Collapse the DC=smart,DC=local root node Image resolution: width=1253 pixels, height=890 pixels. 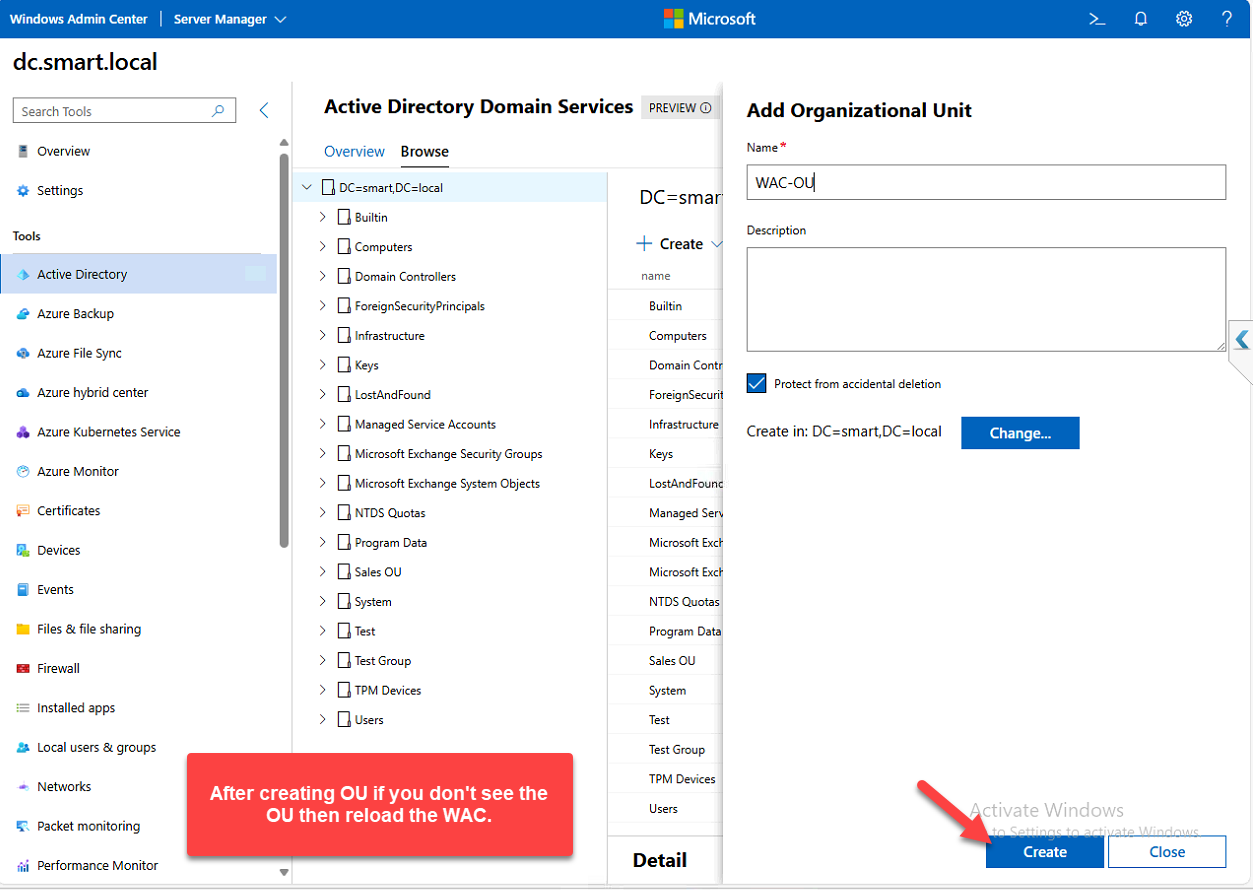307,187
